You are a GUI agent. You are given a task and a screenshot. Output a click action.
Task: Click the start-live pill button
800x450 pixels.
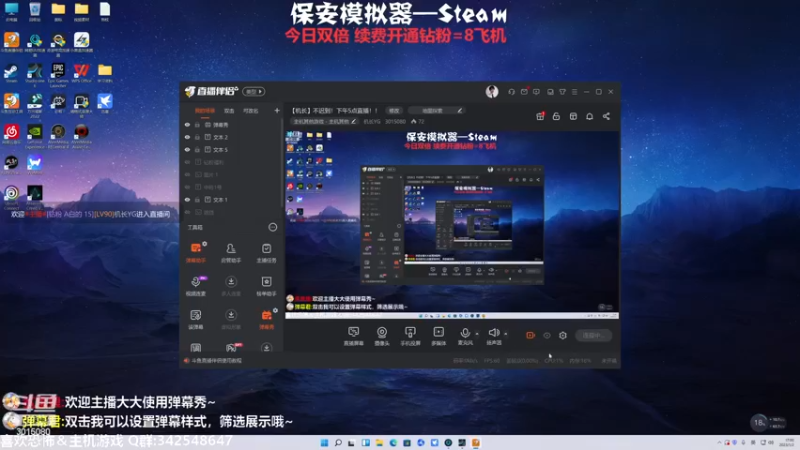tap(593, 335)
